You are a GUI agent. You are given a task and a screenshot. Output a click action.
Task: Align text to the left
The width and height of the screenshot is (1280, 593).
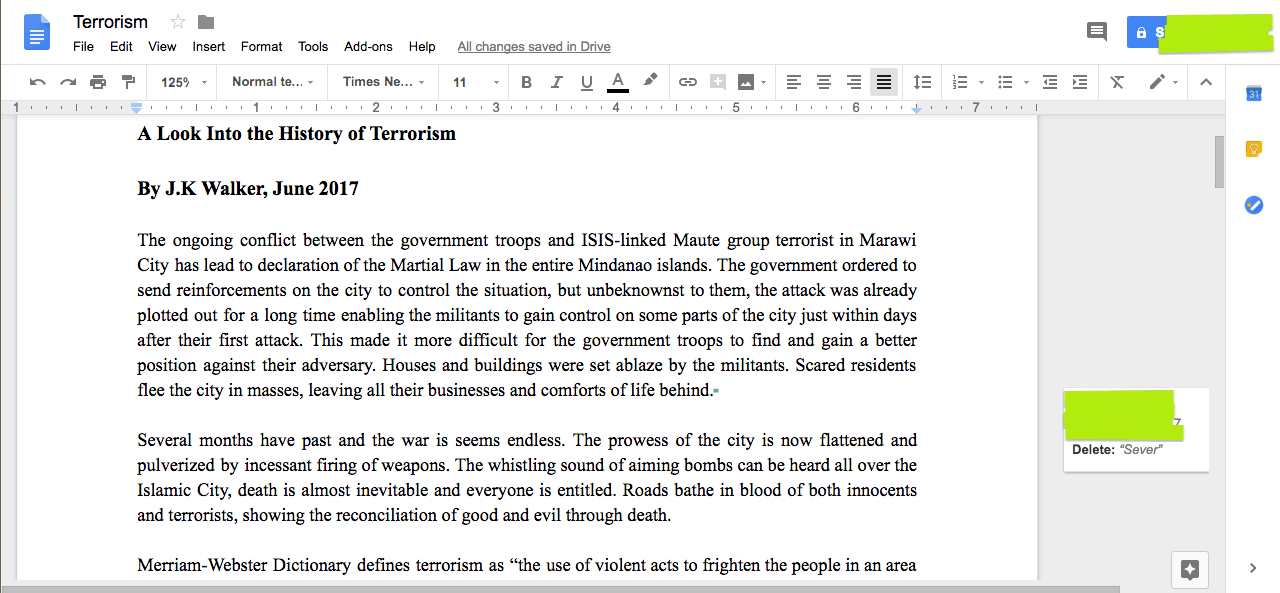pos(793,82)
